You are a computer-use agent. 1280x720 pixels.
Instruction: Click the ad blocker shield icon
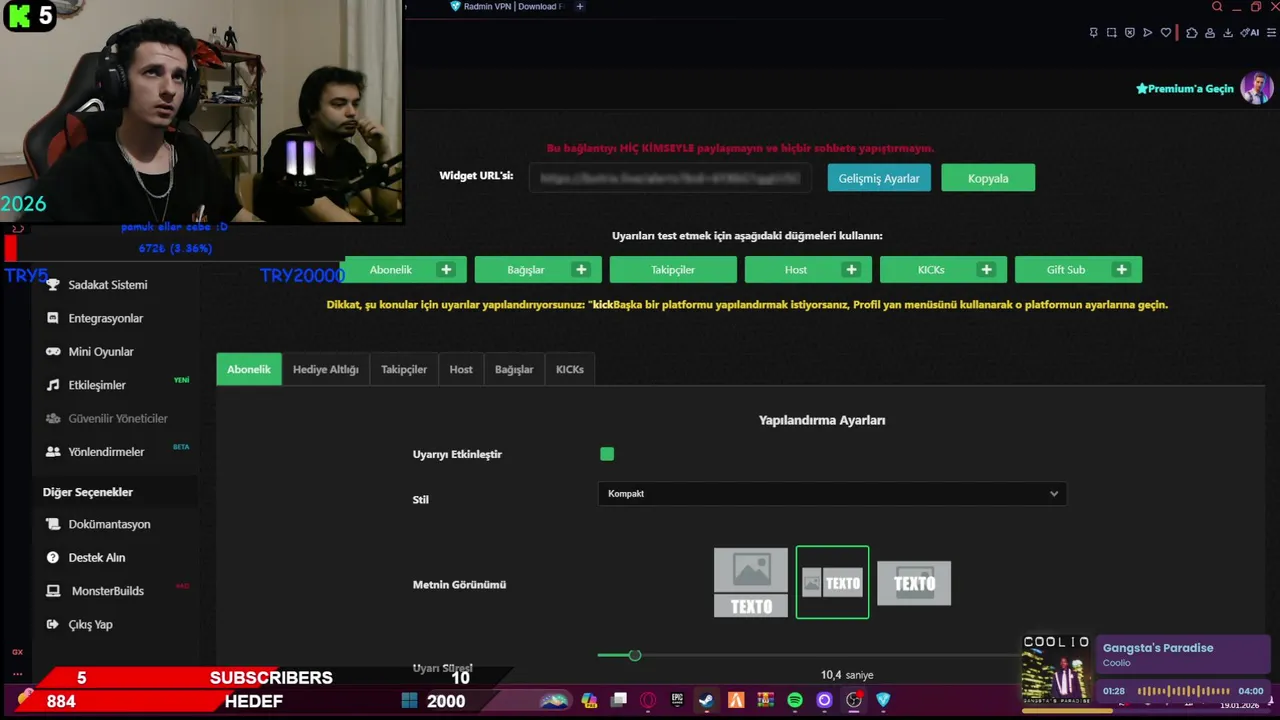point(1130,33)
